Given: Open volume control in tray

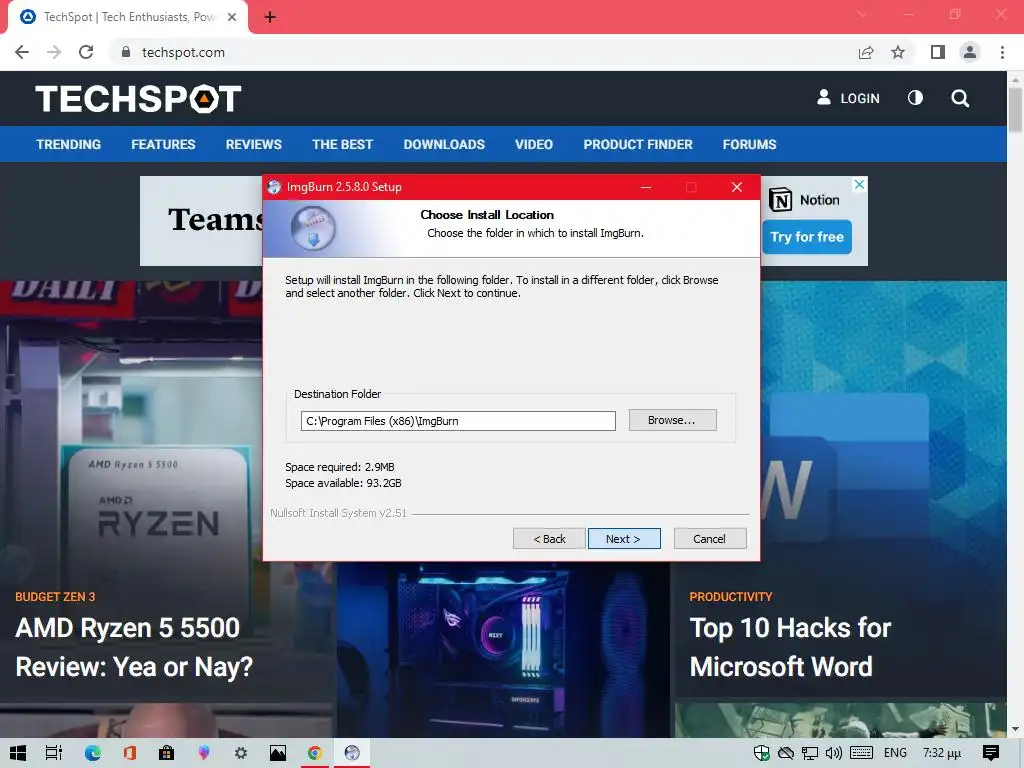Looking at the screenshot, I should [x=833, y=753].
